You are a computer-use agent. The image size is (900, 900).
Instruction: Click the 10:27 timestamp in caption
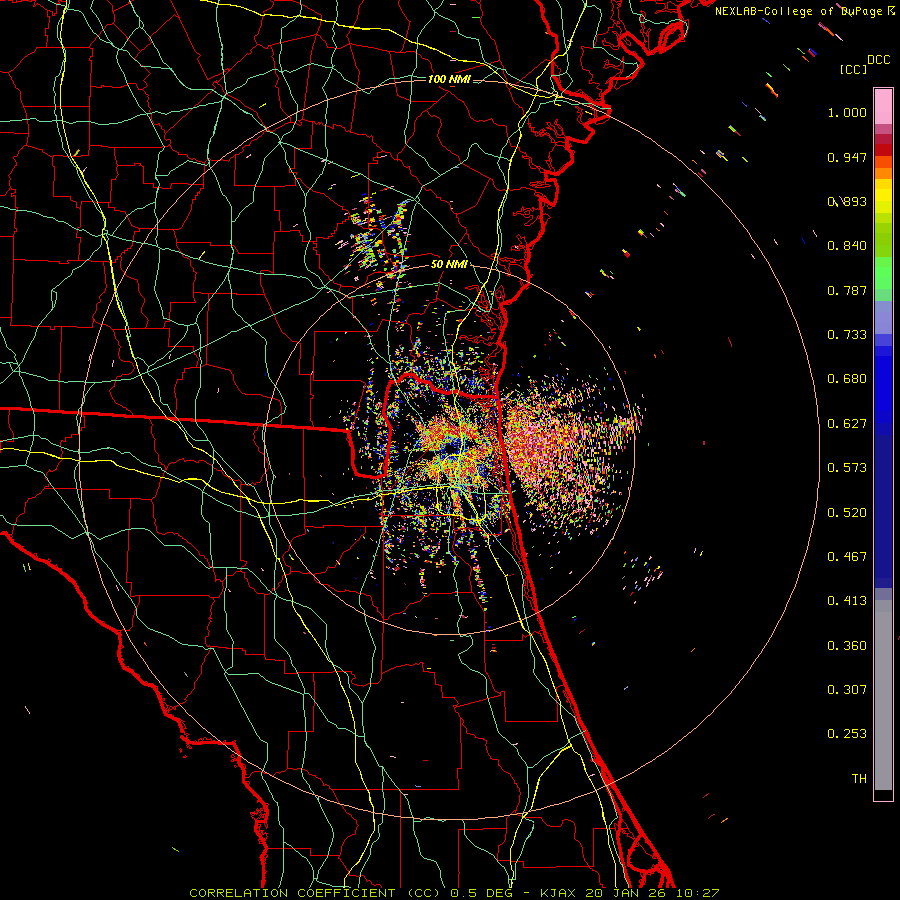pyautogui.click(x=700, y=893)
